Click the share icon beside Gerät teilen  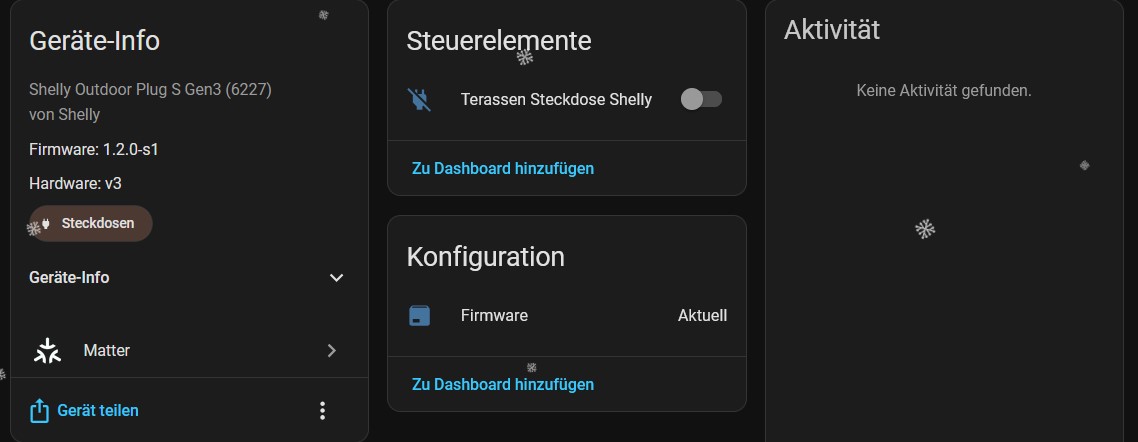[x=40, y=411]
